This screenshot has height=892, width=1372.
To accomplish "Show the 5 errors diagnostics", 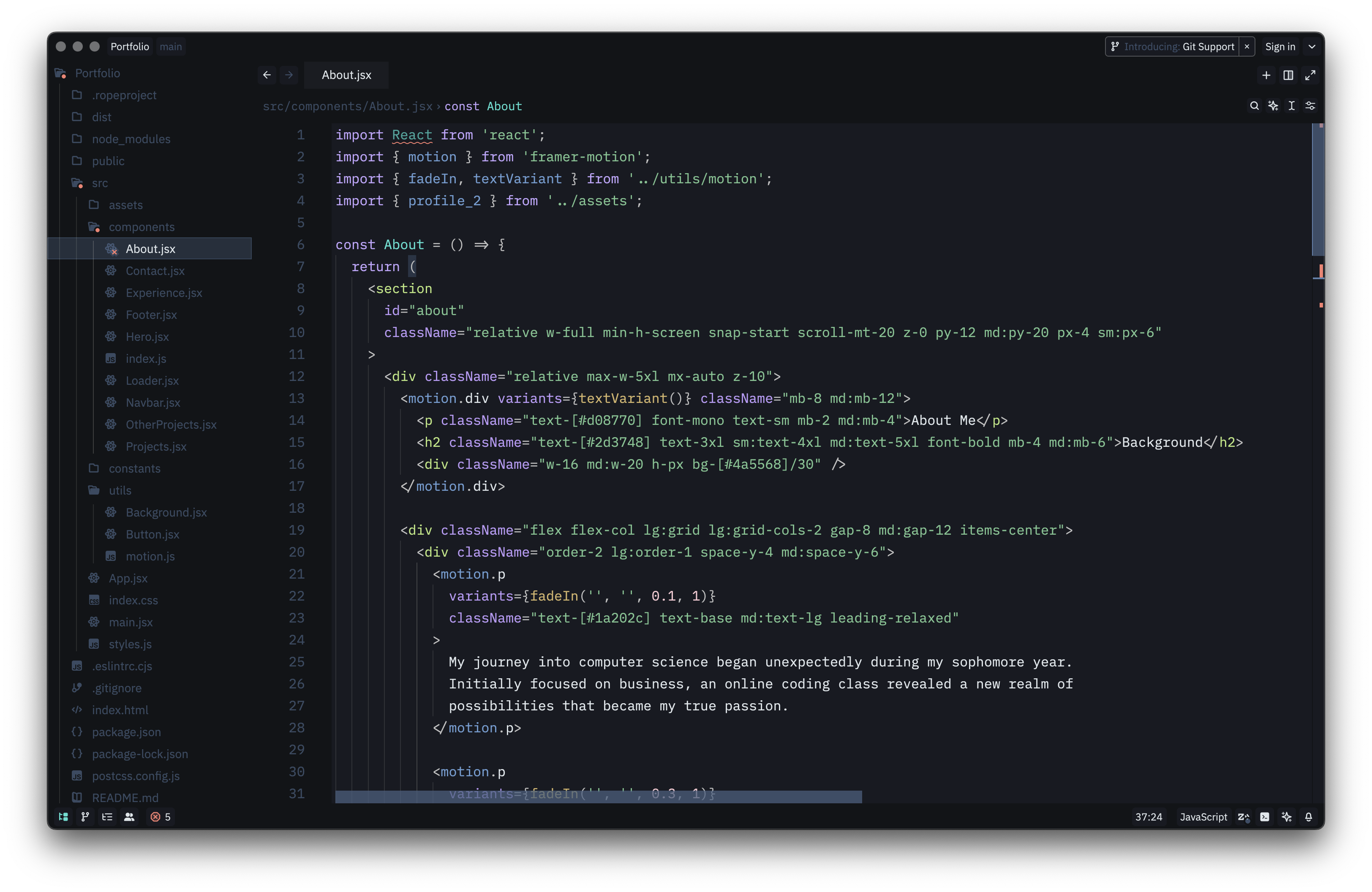I will point(161,816).
